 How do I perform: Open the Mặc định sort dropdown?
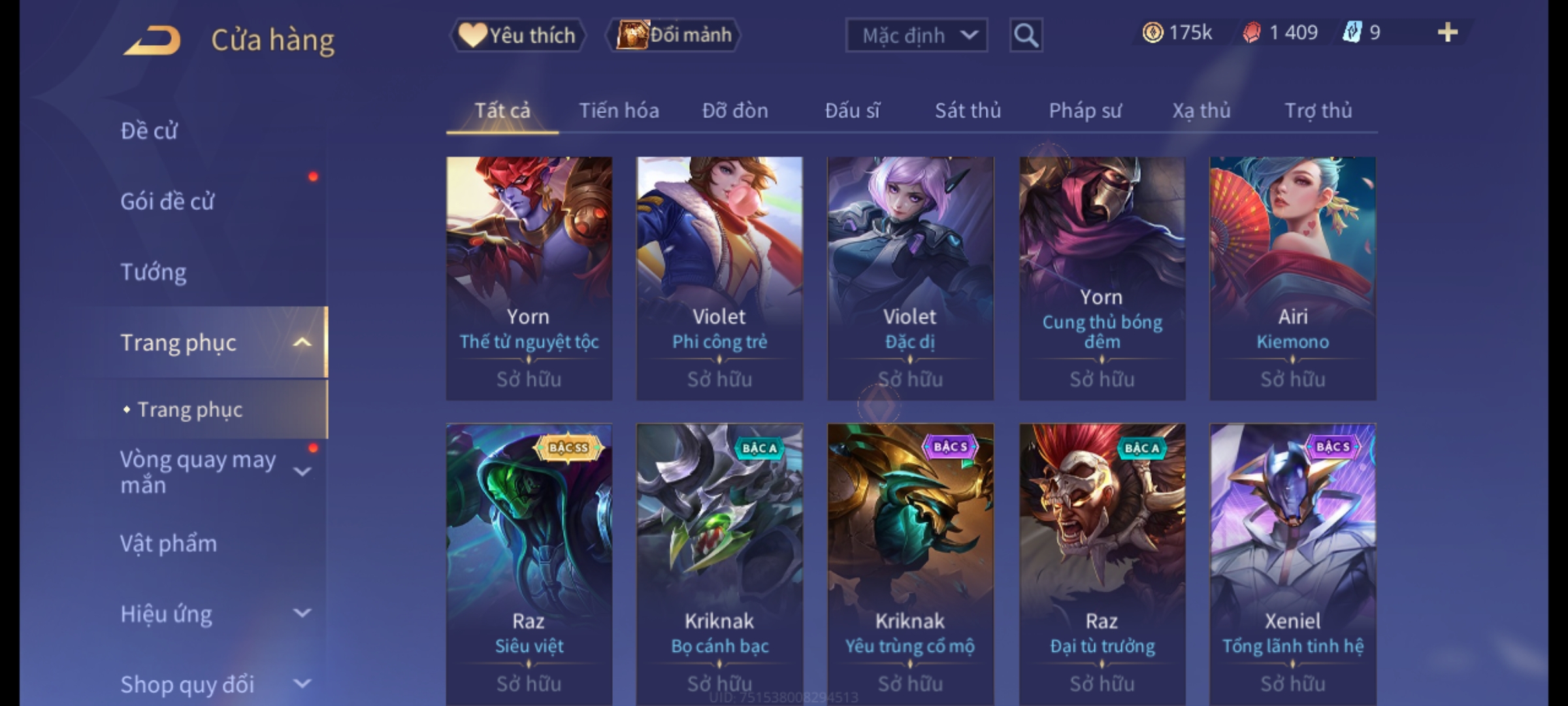916,35
